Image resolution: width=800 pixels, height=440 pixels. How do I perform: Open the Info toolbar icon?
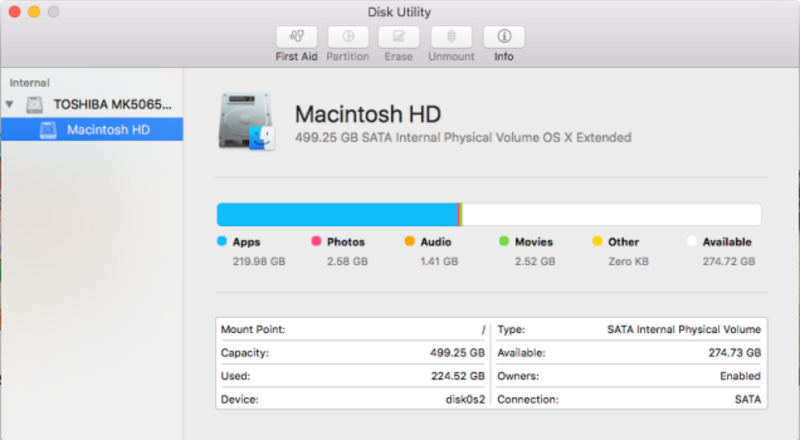click(x=504, y=37)
